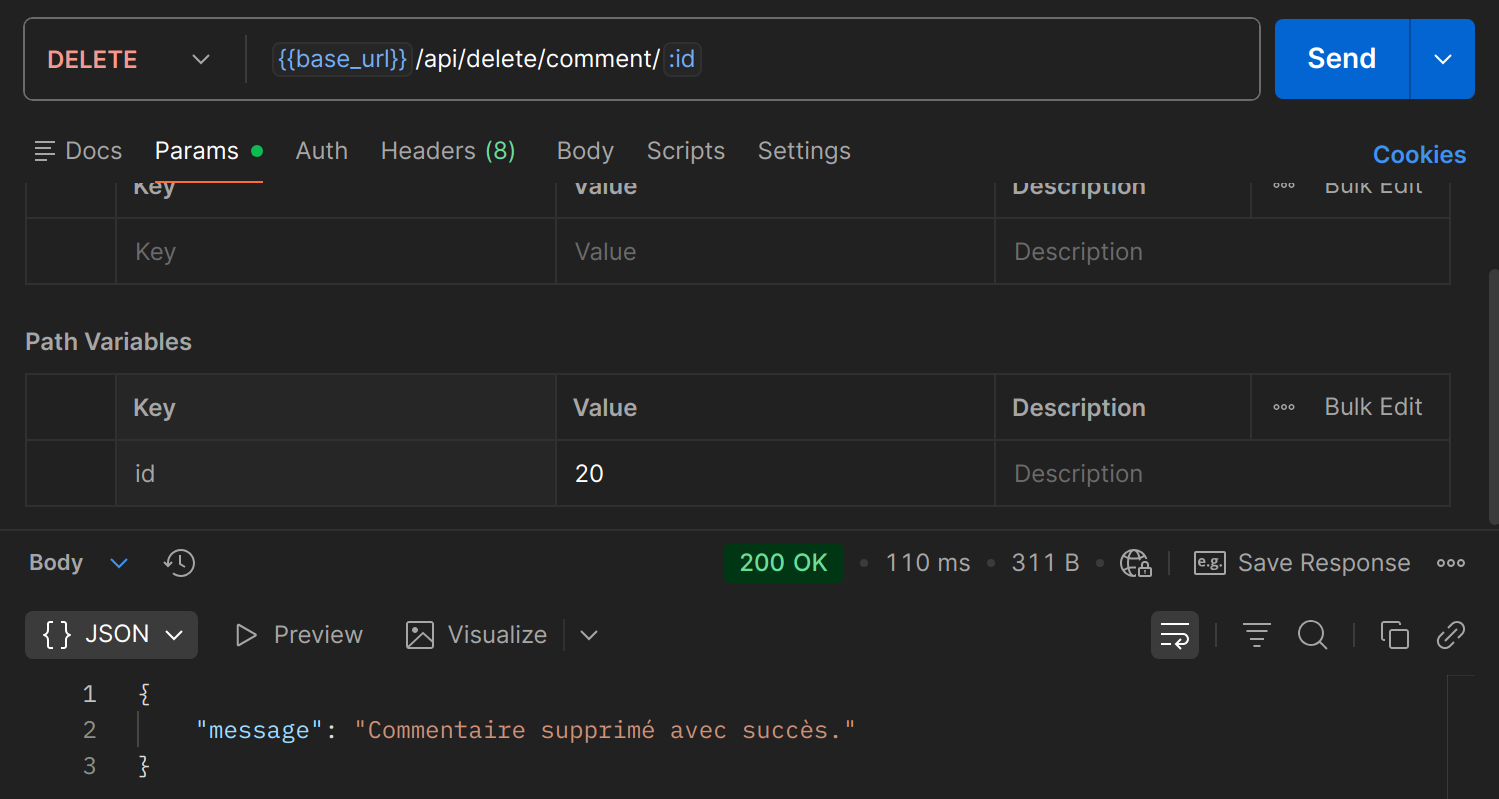Image resolution: width=1499 pixels, height=799 pixels.
Task: Click the "Commentaire supprimé avec succès." value
Action: tap(605, 730)
